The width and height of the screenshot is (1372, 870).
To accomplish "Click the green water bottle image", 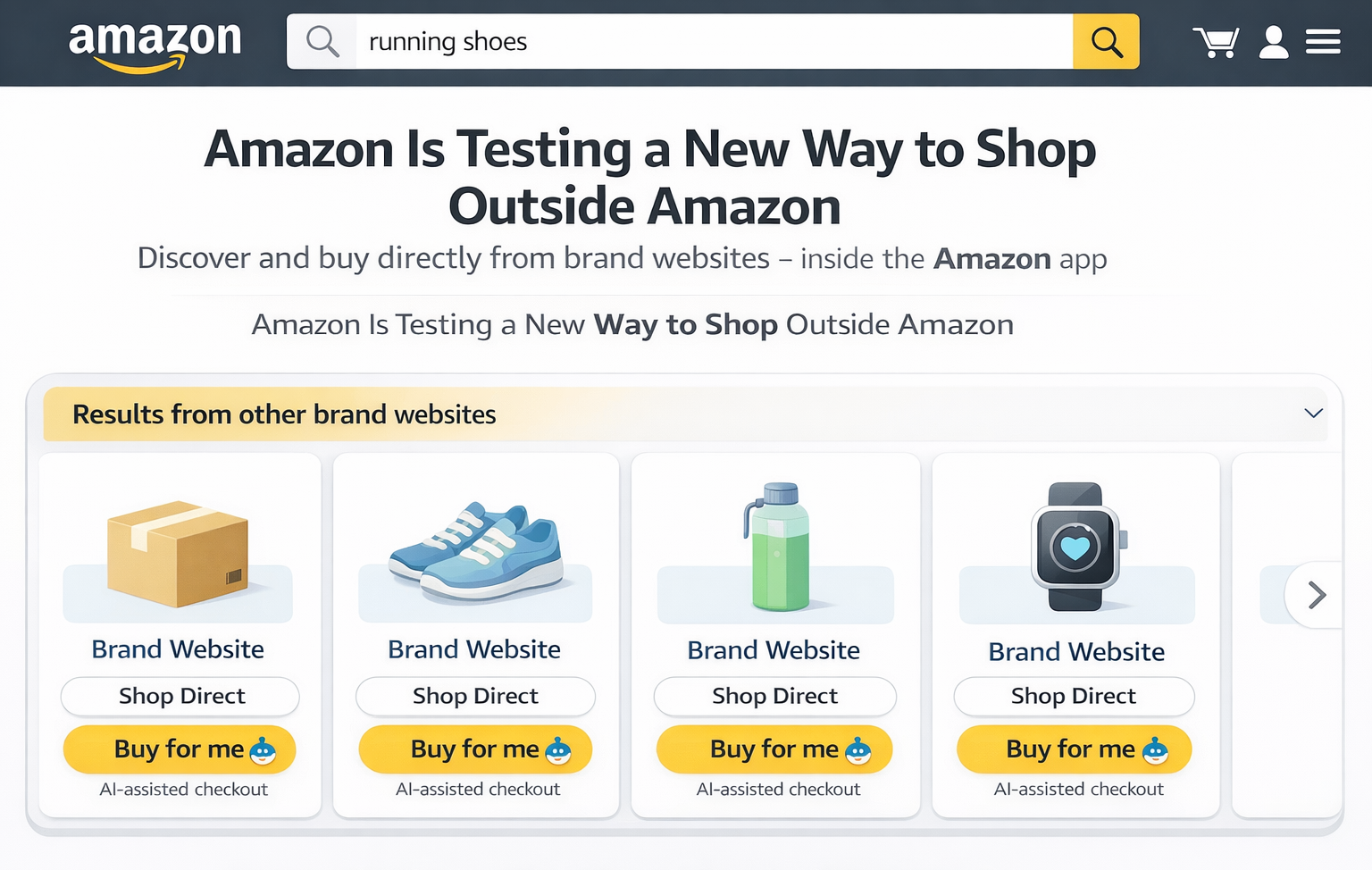I will coord(776,548).
